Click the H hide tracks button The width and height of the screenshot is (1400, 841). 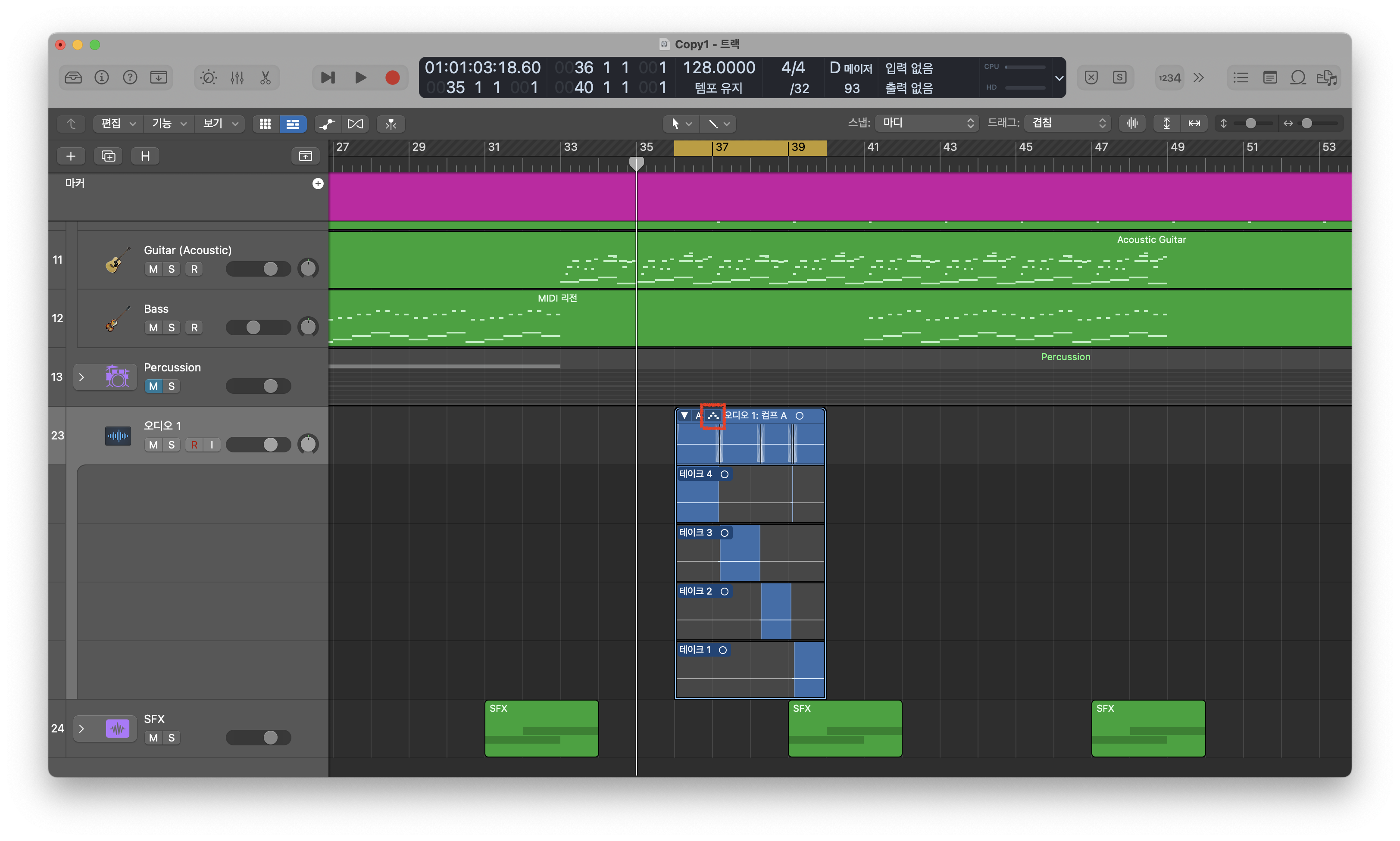145,156
